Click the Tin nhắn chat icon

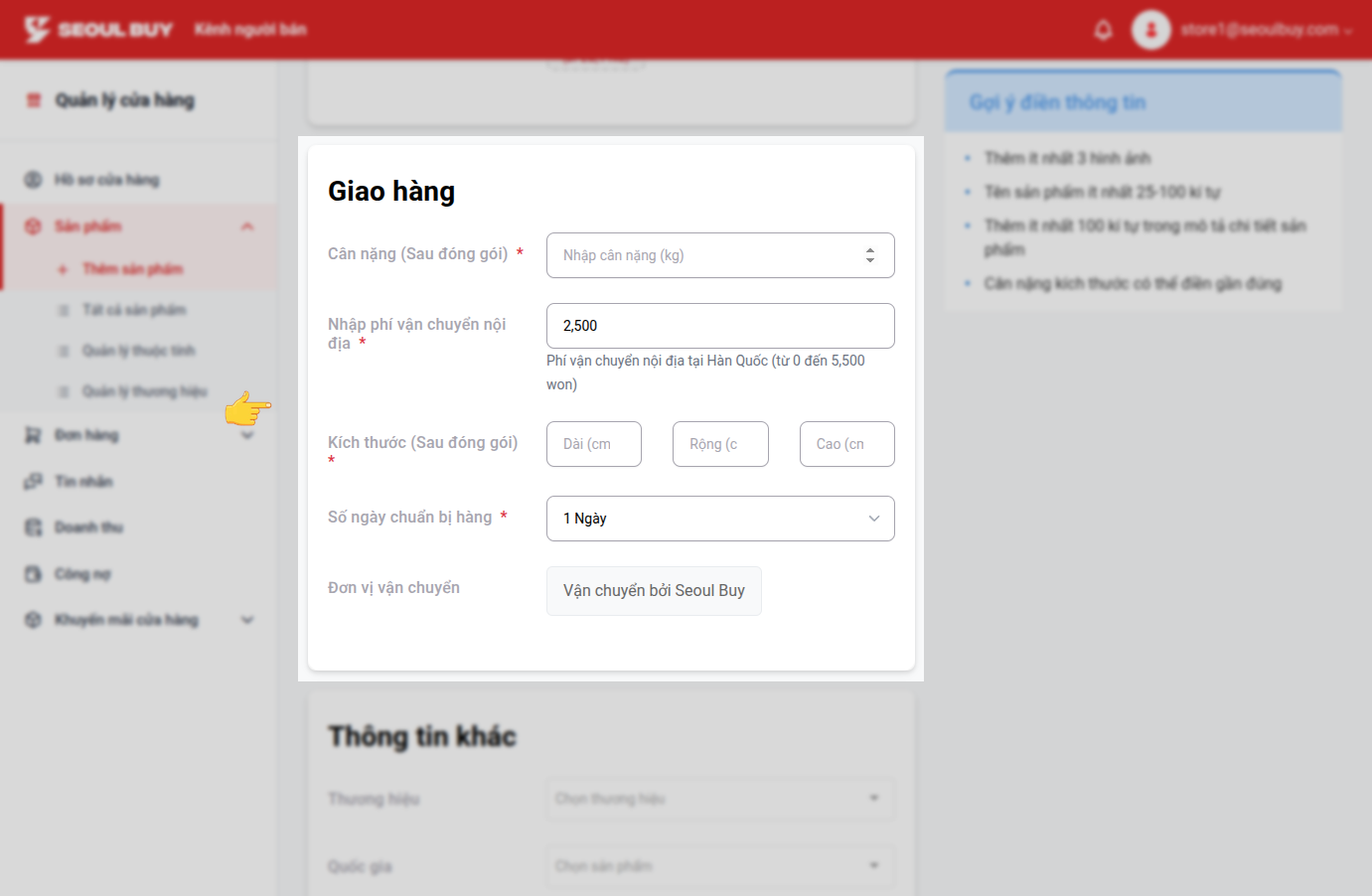[x=33, y=482]
